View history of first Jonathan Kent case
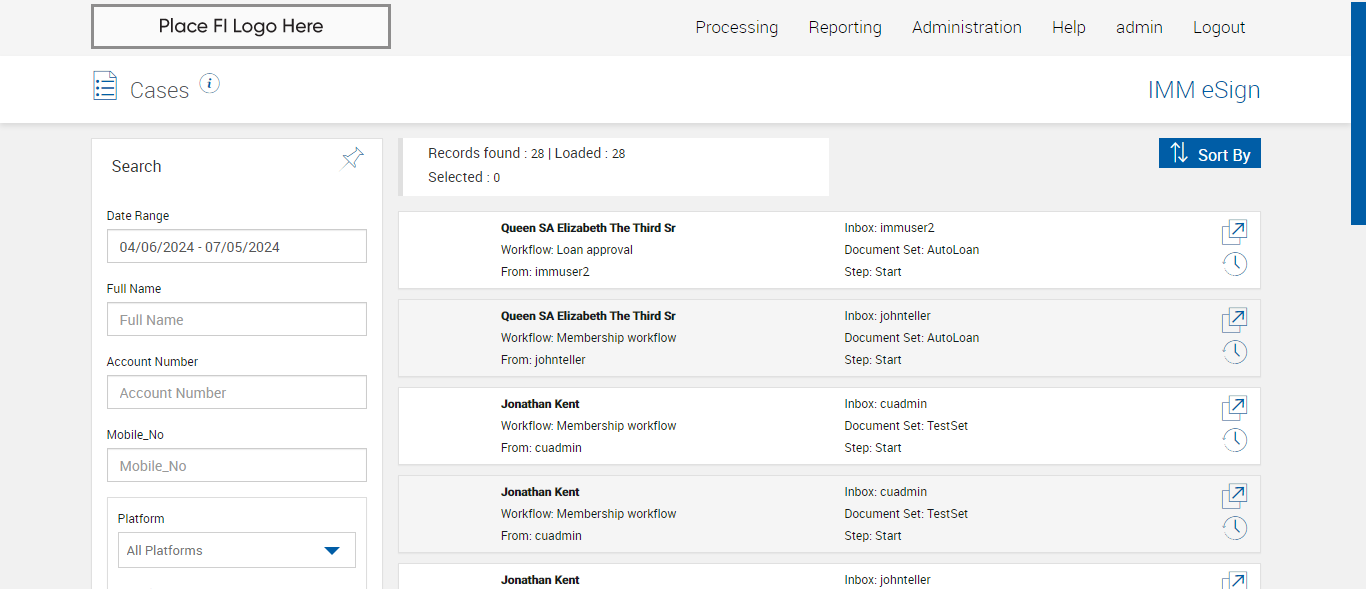This screenshot has width=1366, height=589. point(1235,440)
